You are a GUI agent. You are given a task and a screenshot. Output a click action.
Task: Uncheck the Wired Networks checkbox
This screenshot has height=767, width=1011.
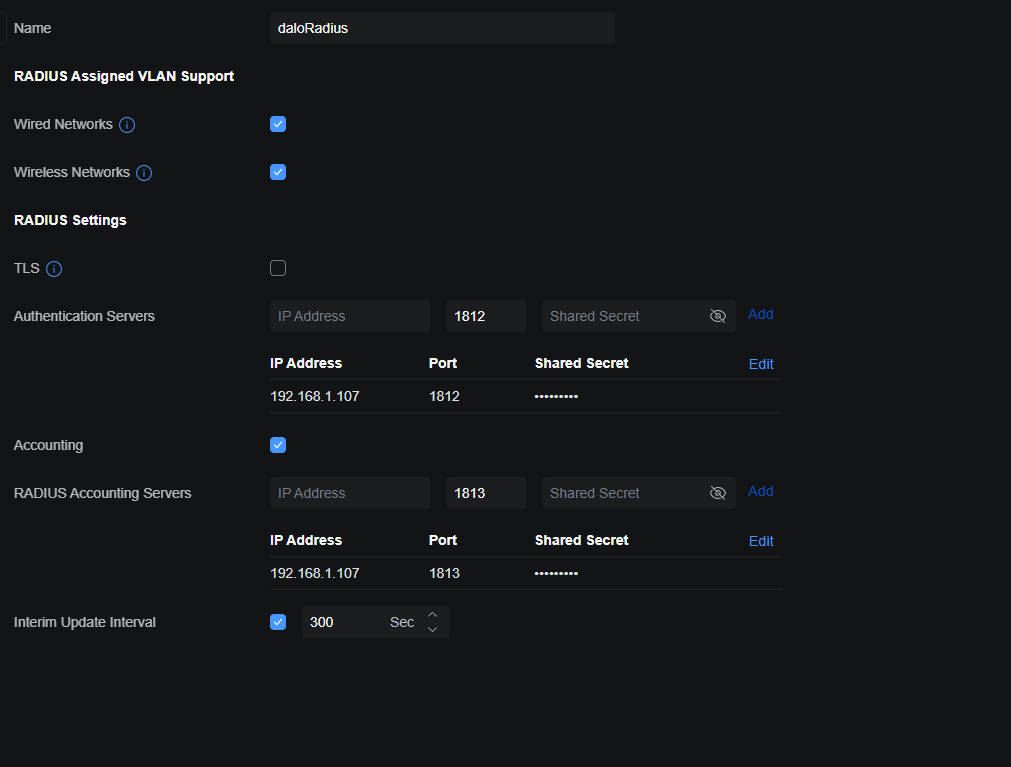278,124
